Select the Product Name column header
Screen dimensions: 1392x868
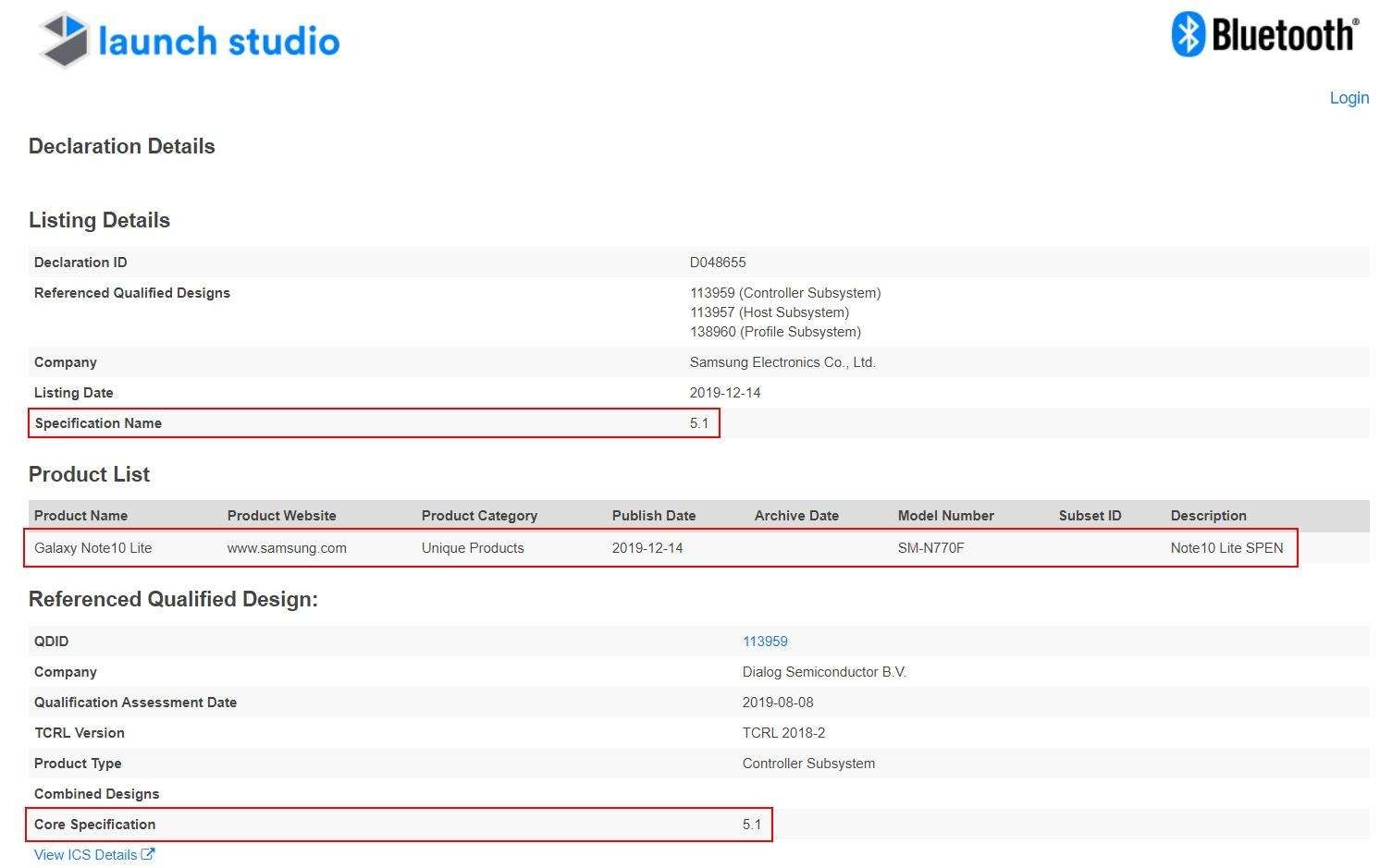80,516
